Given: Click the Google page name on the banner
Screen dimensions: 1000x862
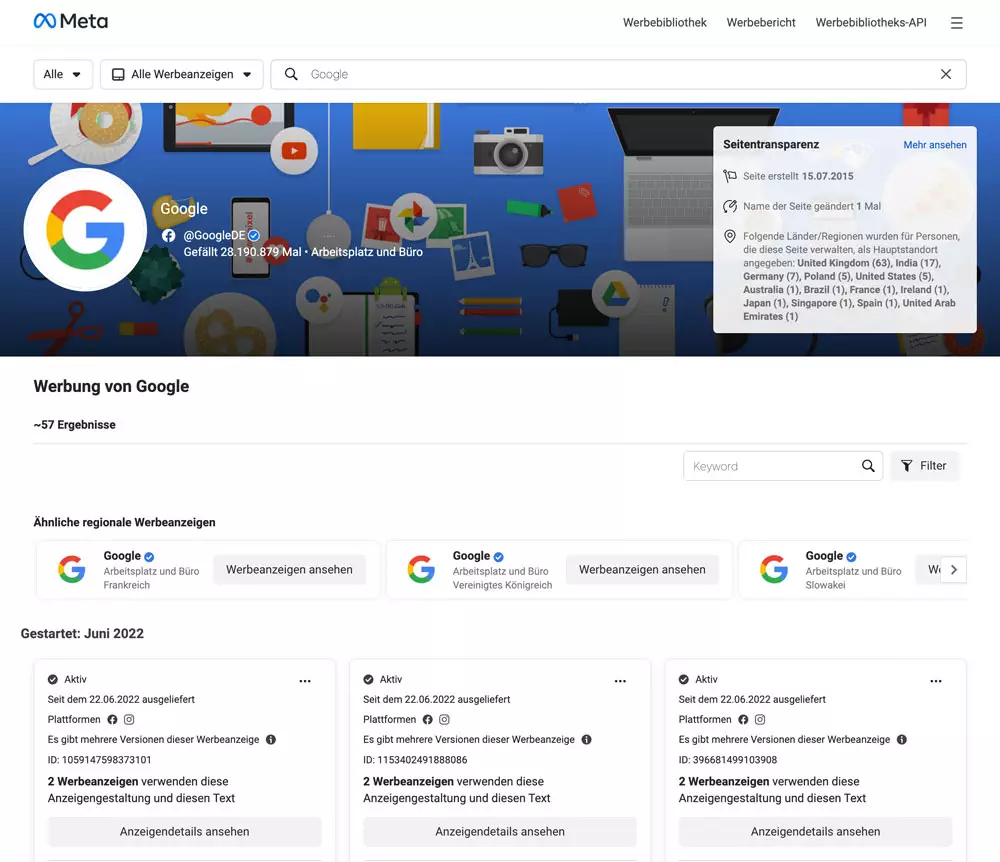Looking at the screenshot, I should tap(184, 208).
